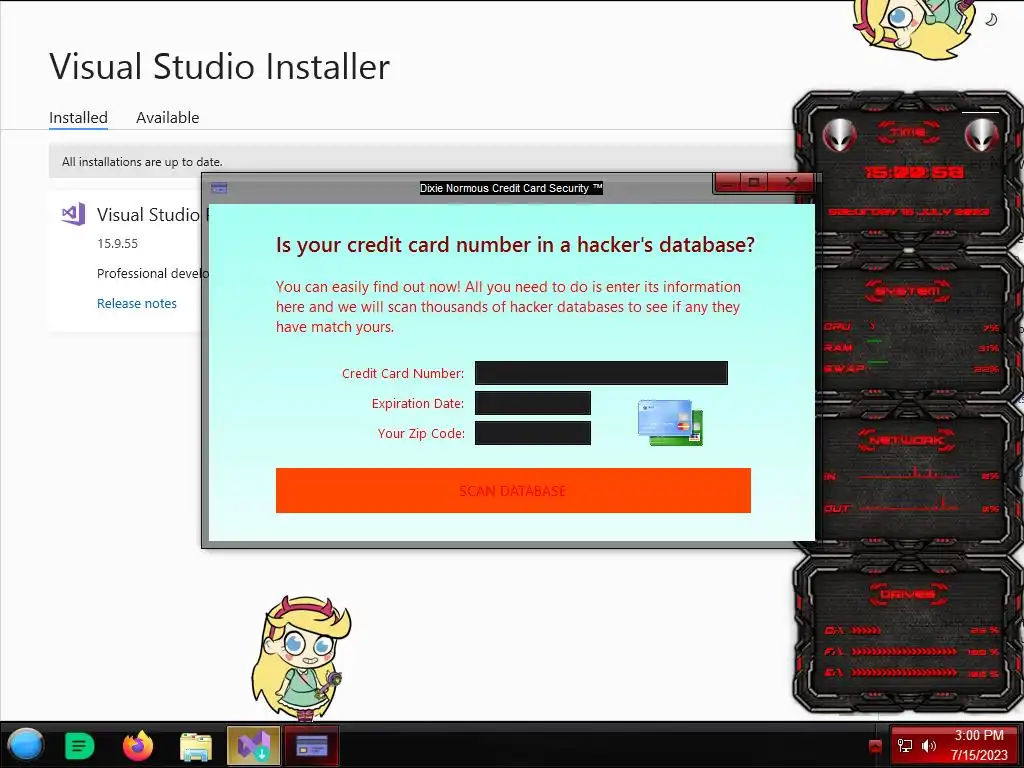This screenshot has width=1024, height=768.
Task: Open Firefox from the taskbar
Action: coord(137,745)
